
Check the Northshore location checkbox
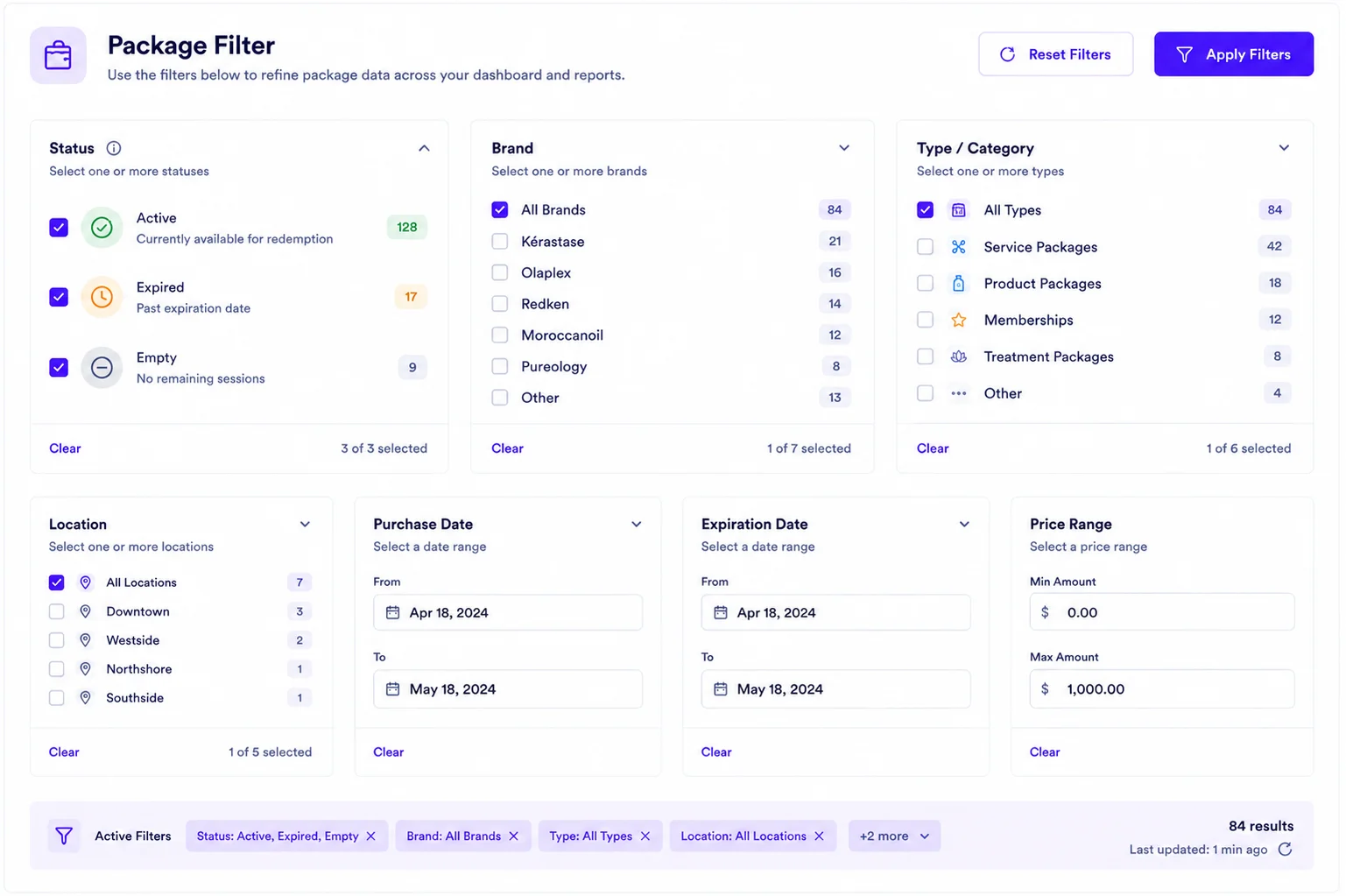click(x=57, y=669)
